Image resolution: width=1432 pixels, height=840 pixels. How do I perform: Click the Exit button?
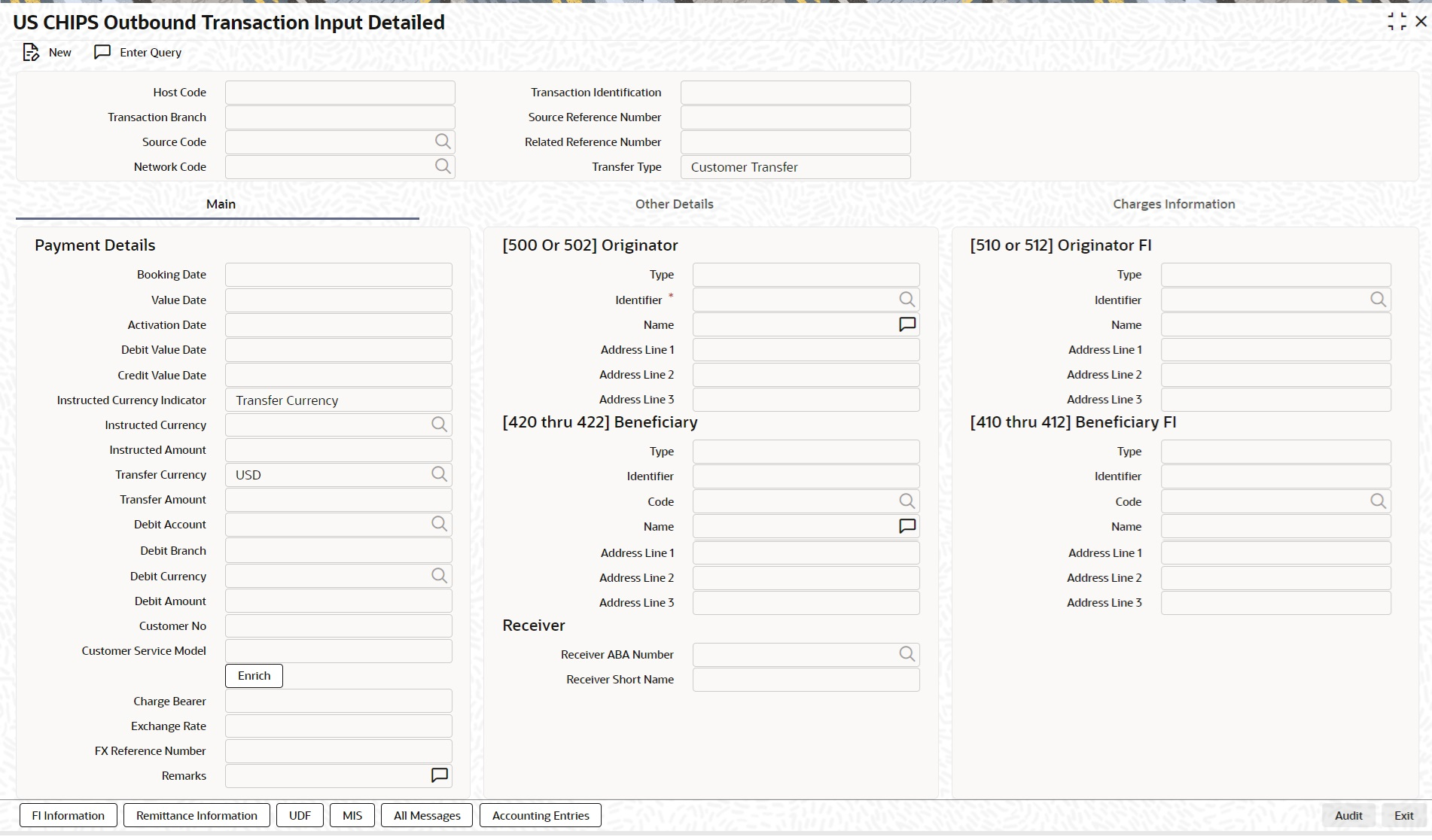pos(1404,816)
